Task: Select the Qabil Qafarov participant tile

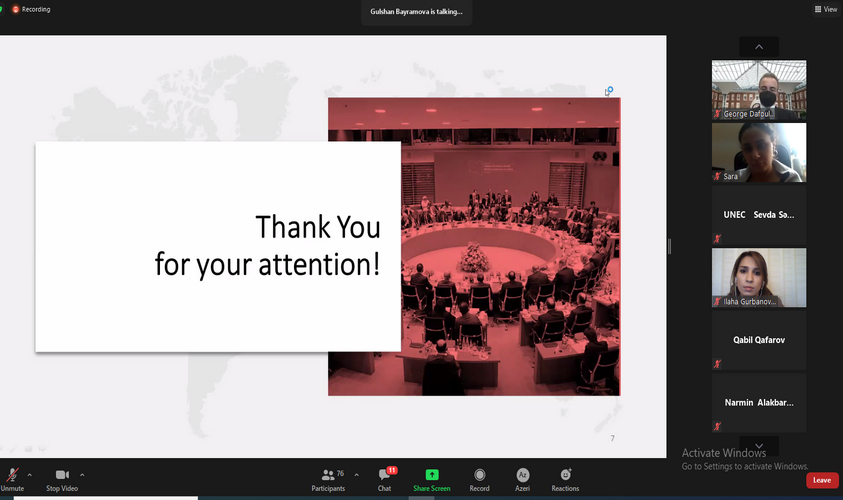Action: click(758, 340)
